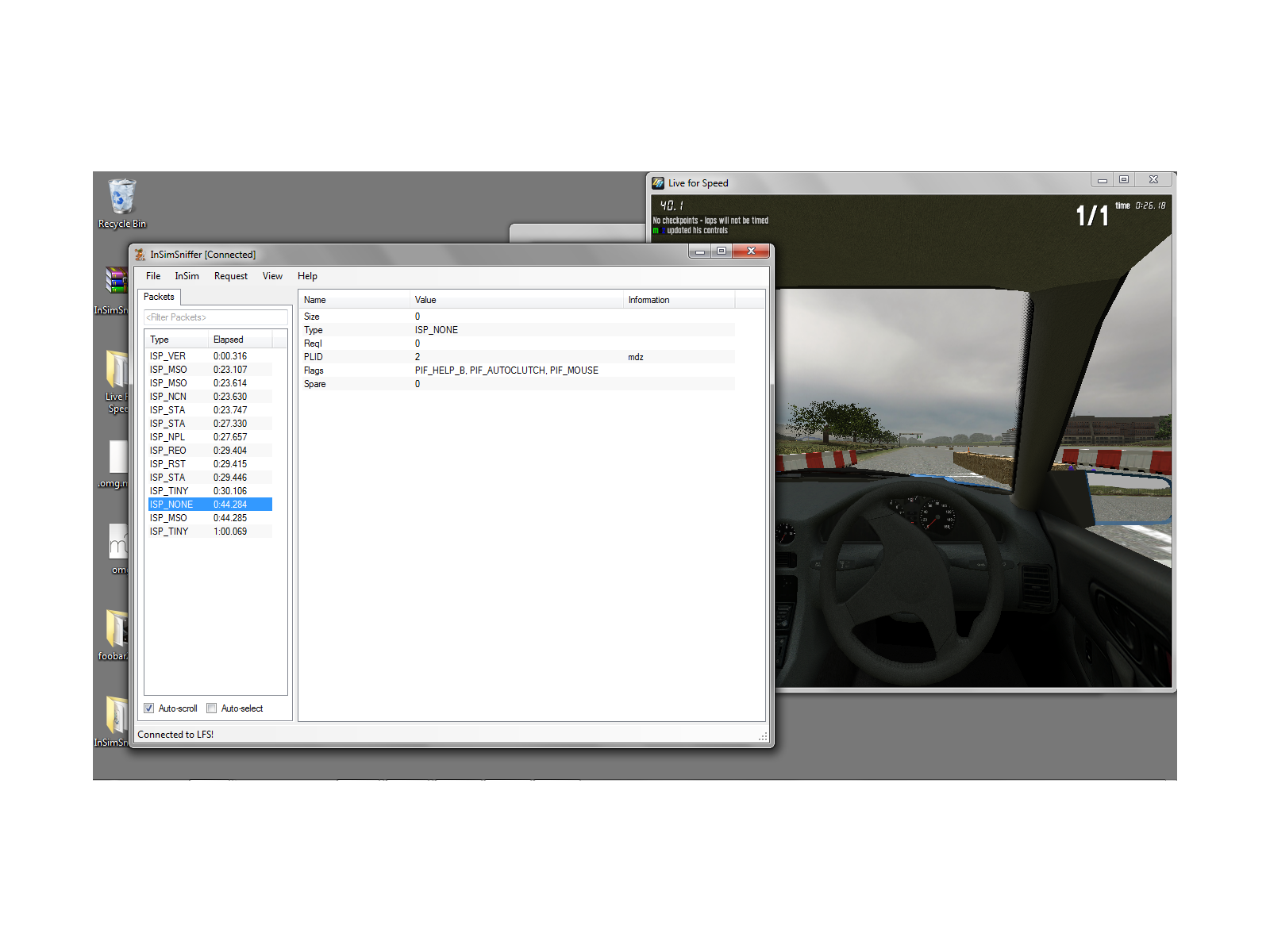
Task: Sort packets by the Type column header
Action: click(176, 340)
